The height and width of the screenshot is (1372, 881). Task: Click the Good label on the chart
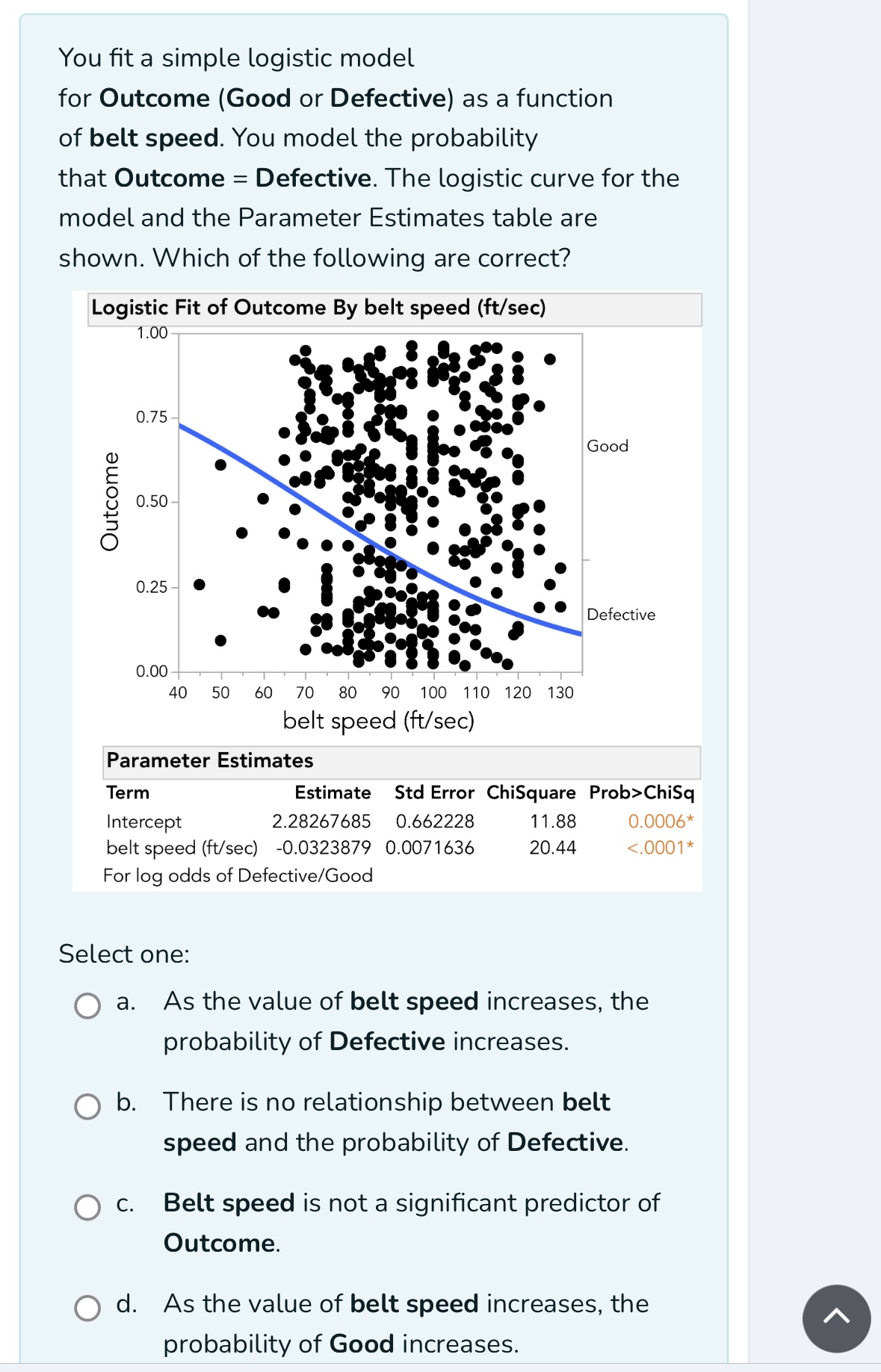[607, 445]
